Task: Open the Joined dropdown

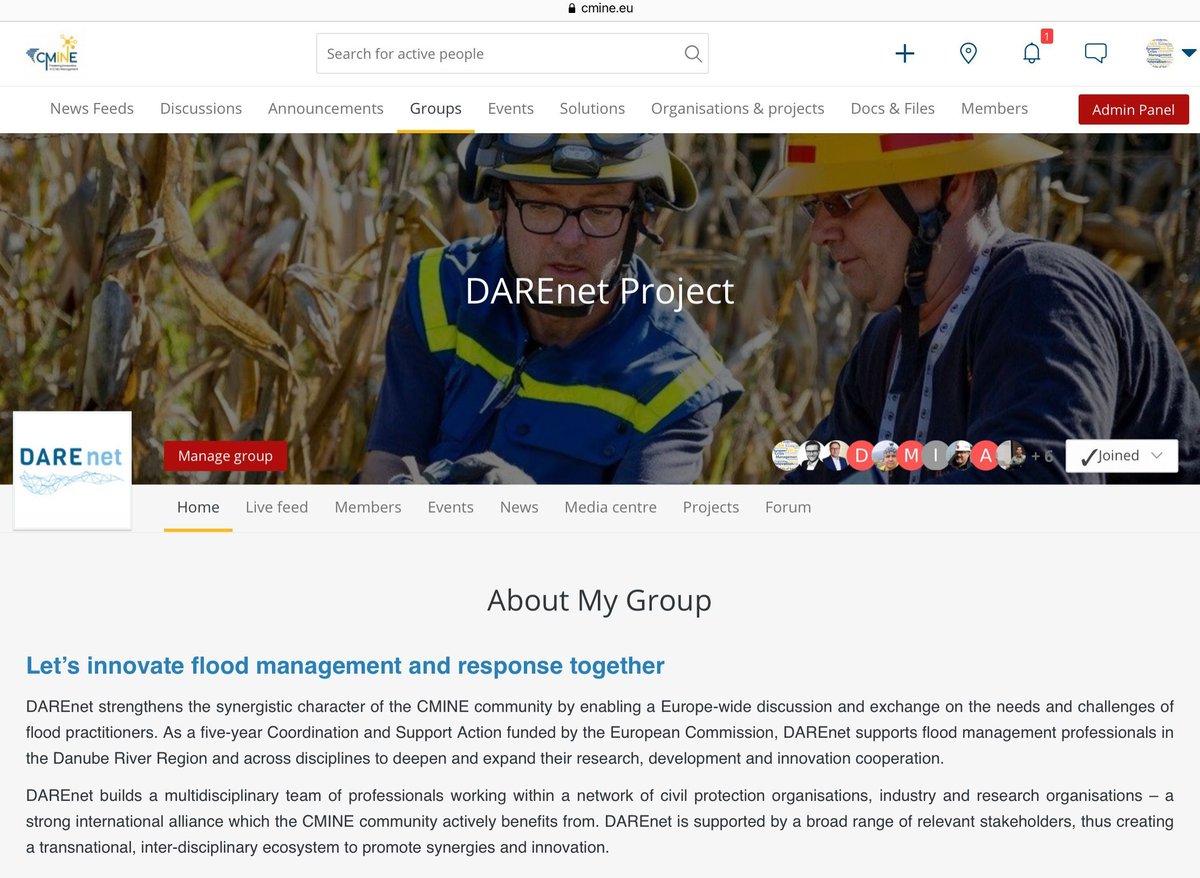Action: pyautogui.click(x=1121, y=456)
